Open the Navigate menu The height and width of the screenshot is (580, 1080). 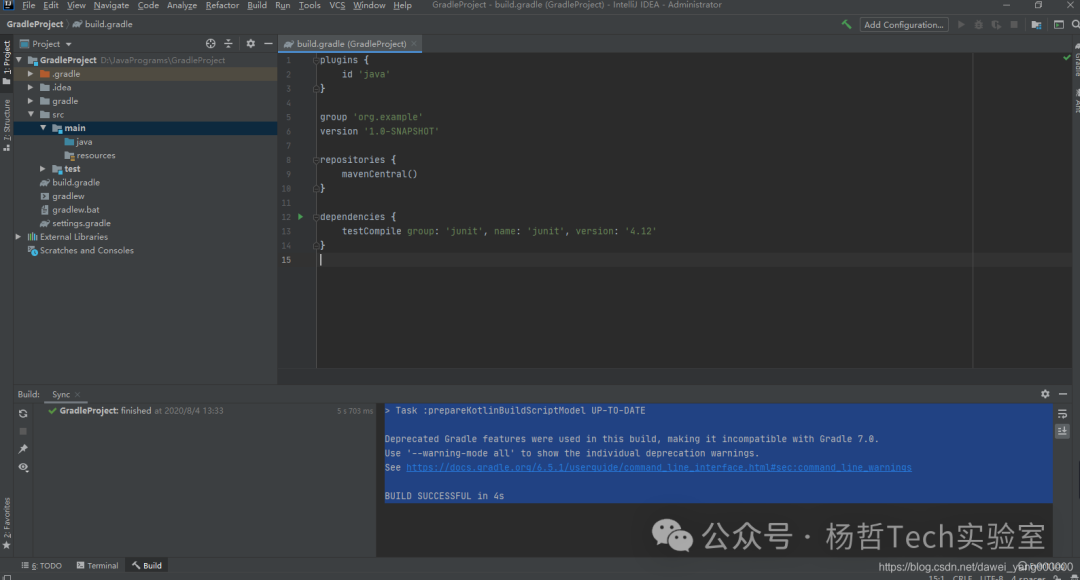coord(111,5)
